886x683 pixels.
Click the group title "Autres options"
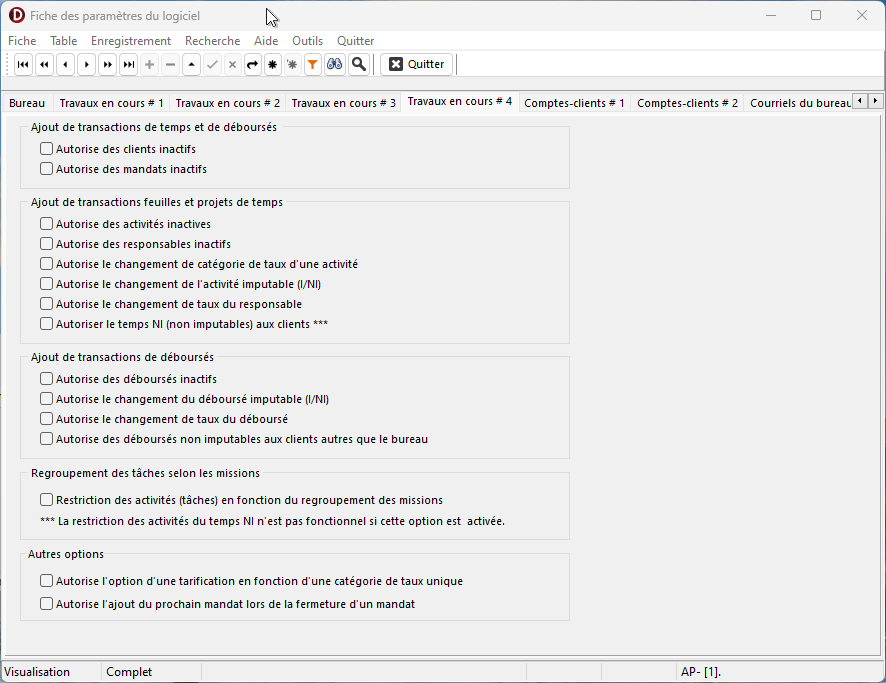66,554
